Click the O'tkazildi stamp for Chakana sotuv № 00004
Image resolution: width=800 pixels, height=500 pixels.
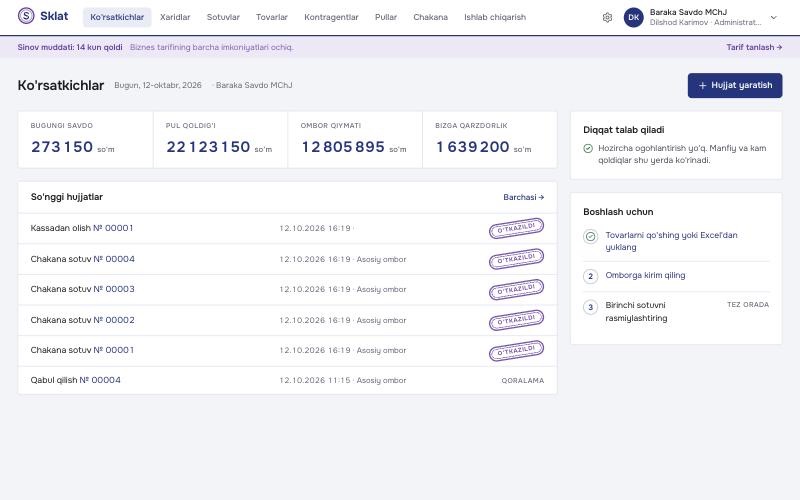click(x=516, y=259)
